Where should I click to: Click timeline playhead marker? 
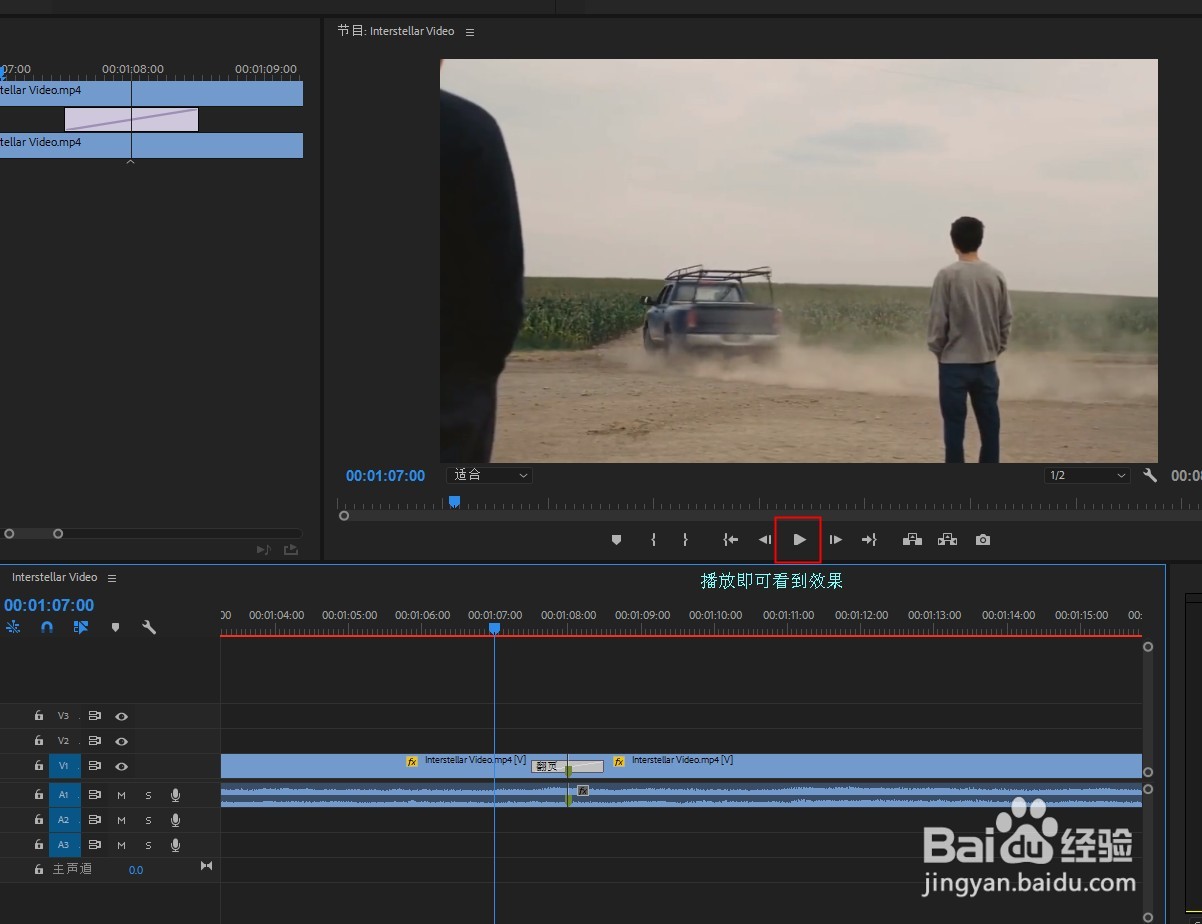(494, 628)
